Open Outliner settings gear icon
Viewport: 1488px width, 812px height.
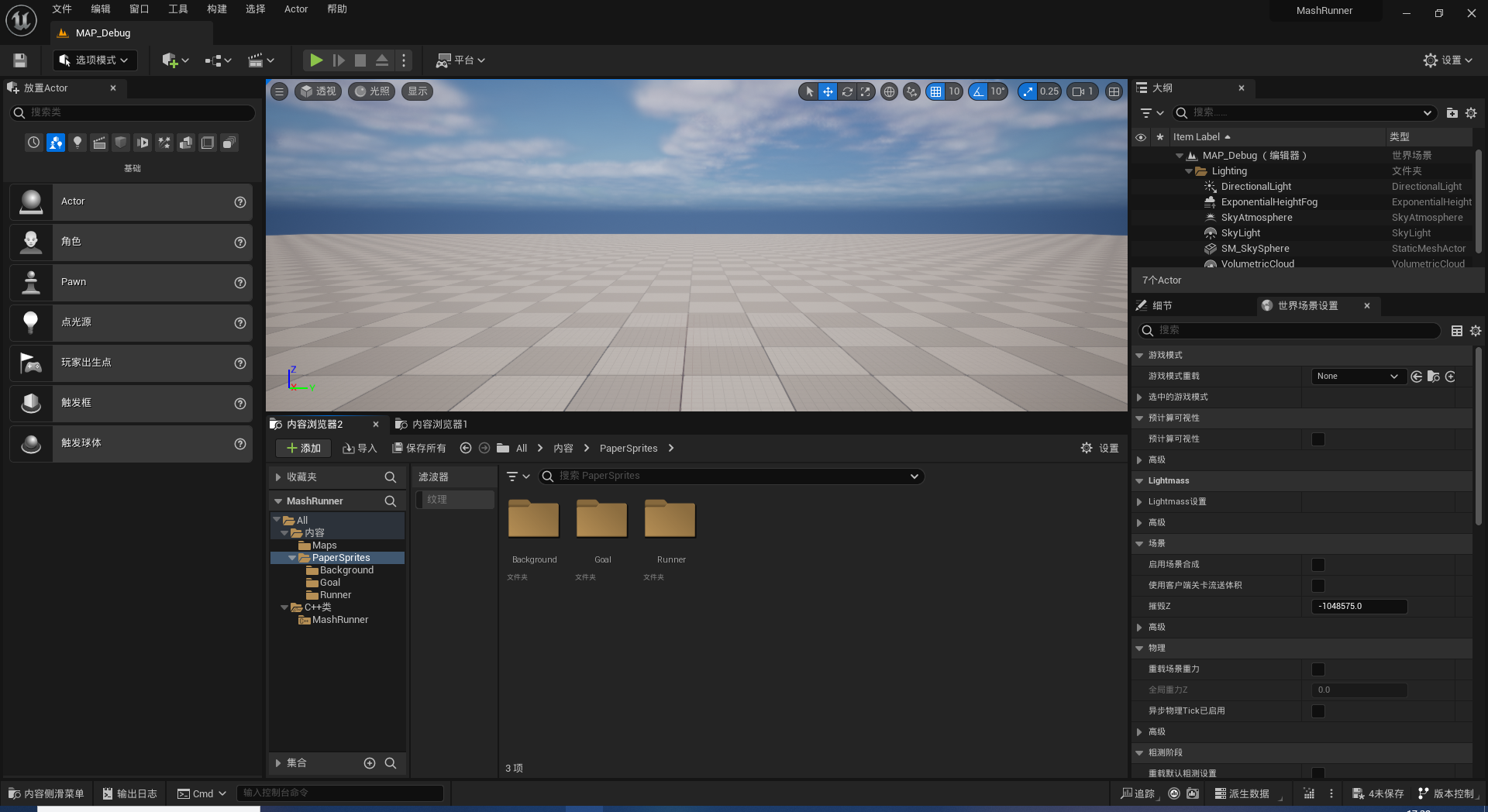1471,113
